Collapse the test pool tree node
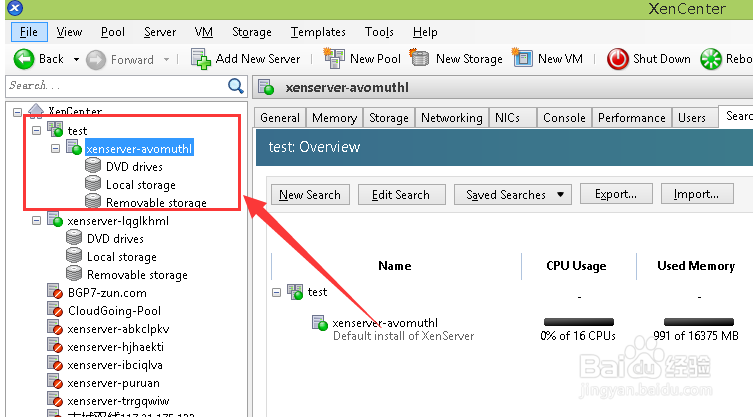Screen dimensions: 756x417 click(36, 130)
